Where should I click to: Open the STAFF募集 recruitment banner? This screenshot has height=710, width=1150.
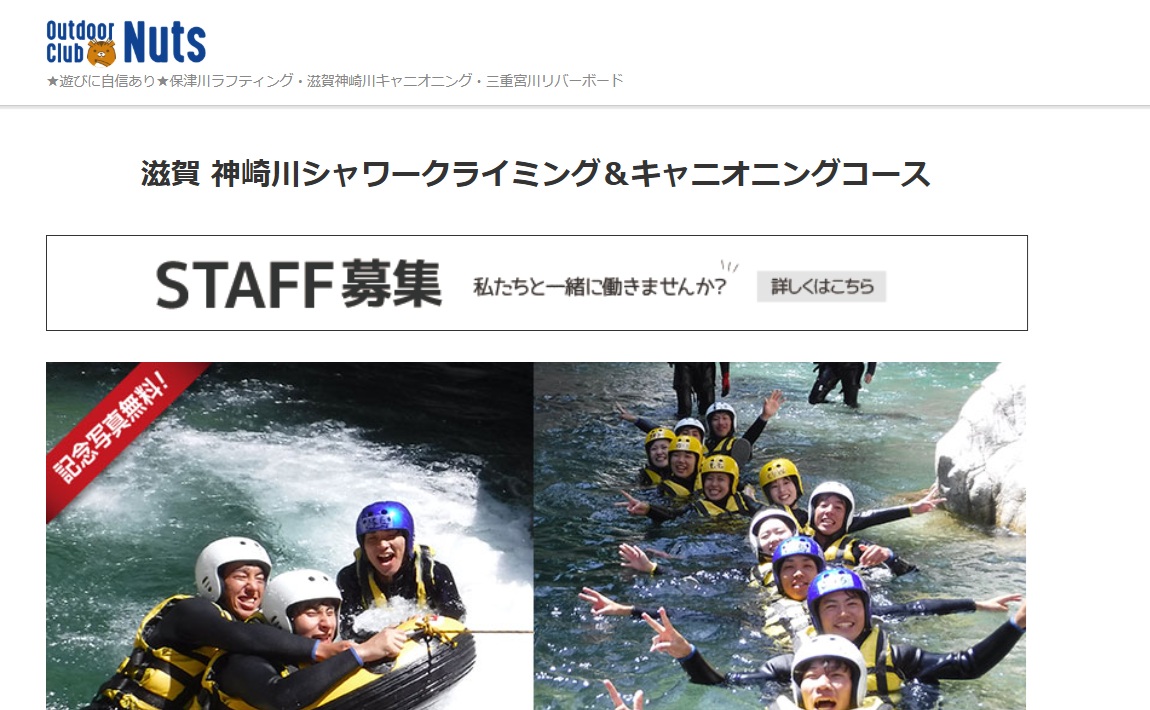[x=537, y=283]
